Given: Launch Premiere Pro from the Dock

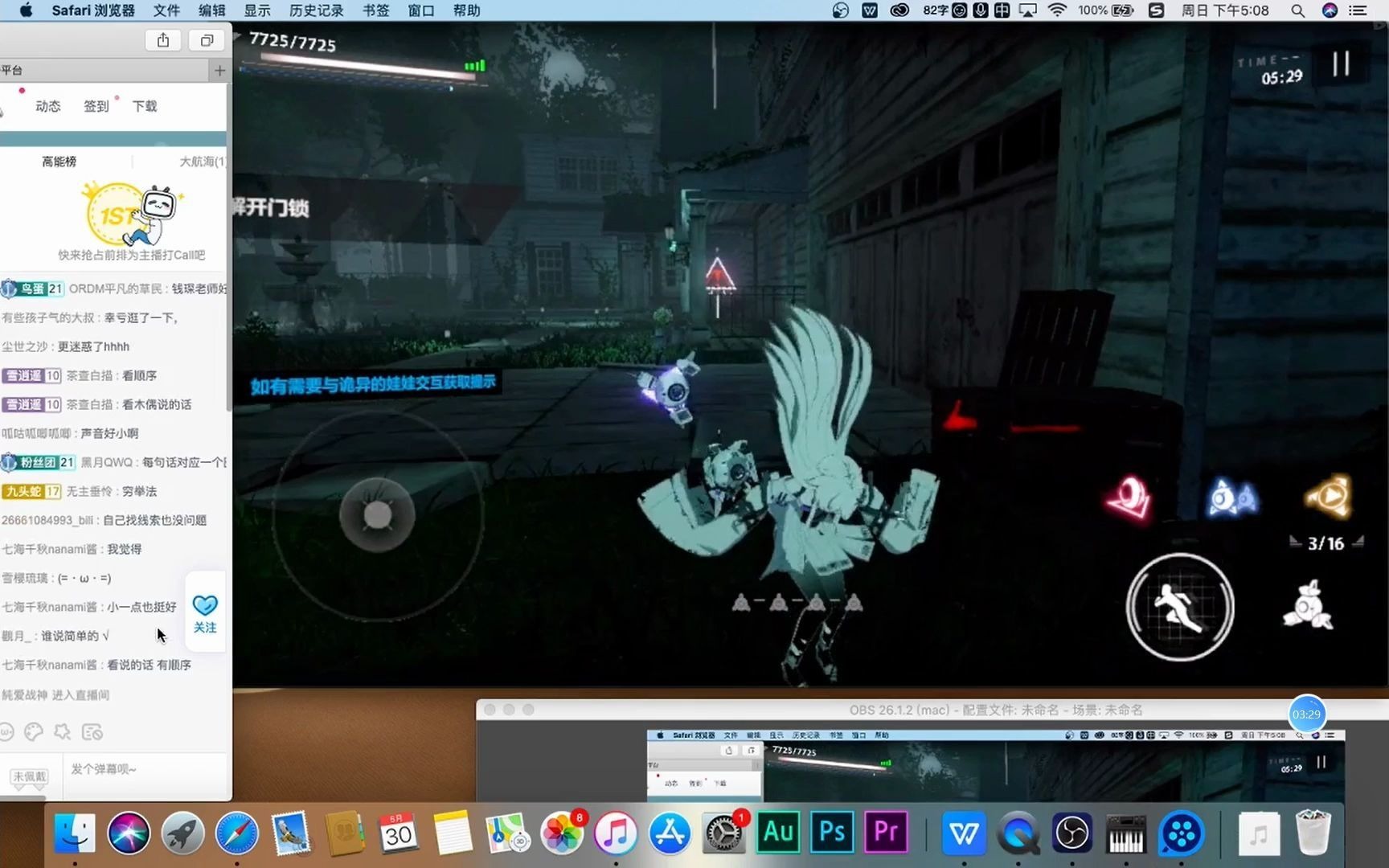Looking at the screenshot, I should click(886, 831).
